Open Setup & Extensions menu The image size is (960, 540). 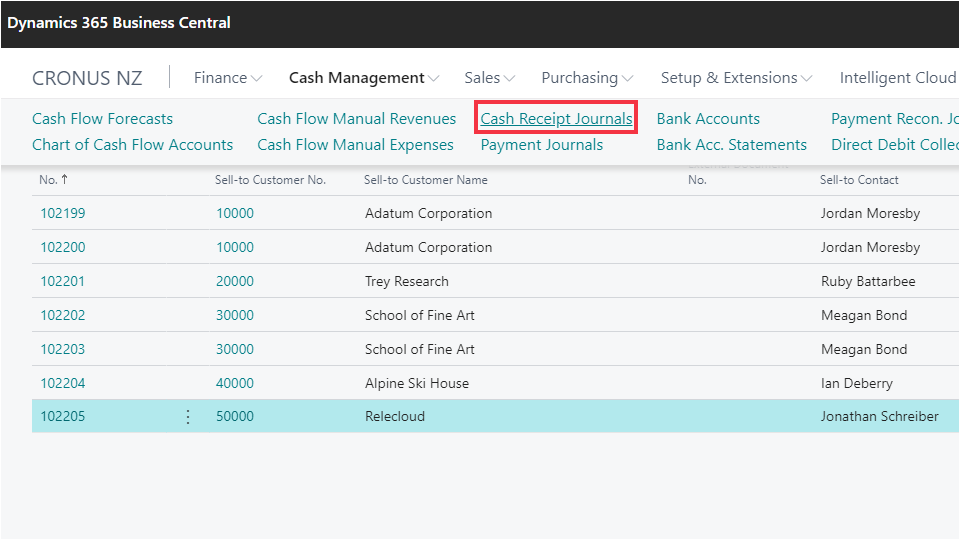(736, 78)
